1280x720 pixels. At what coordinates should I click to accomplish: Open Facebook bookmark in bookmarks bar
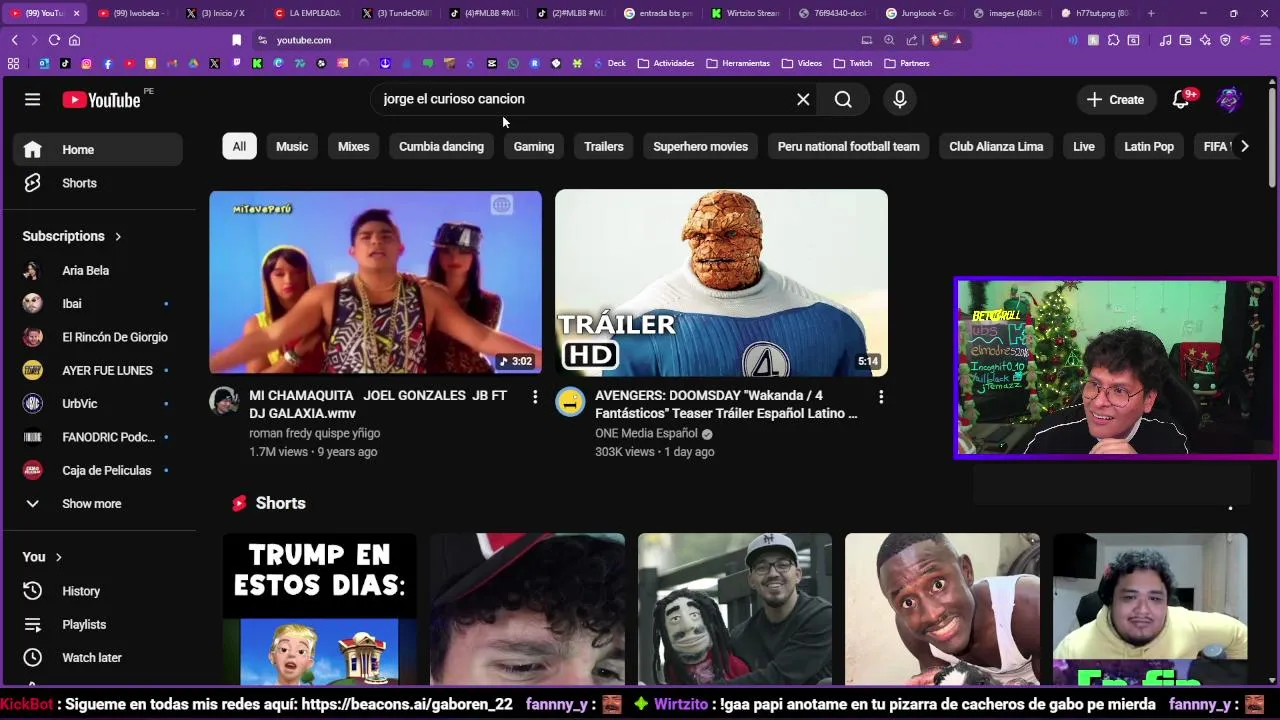point(108,63)
